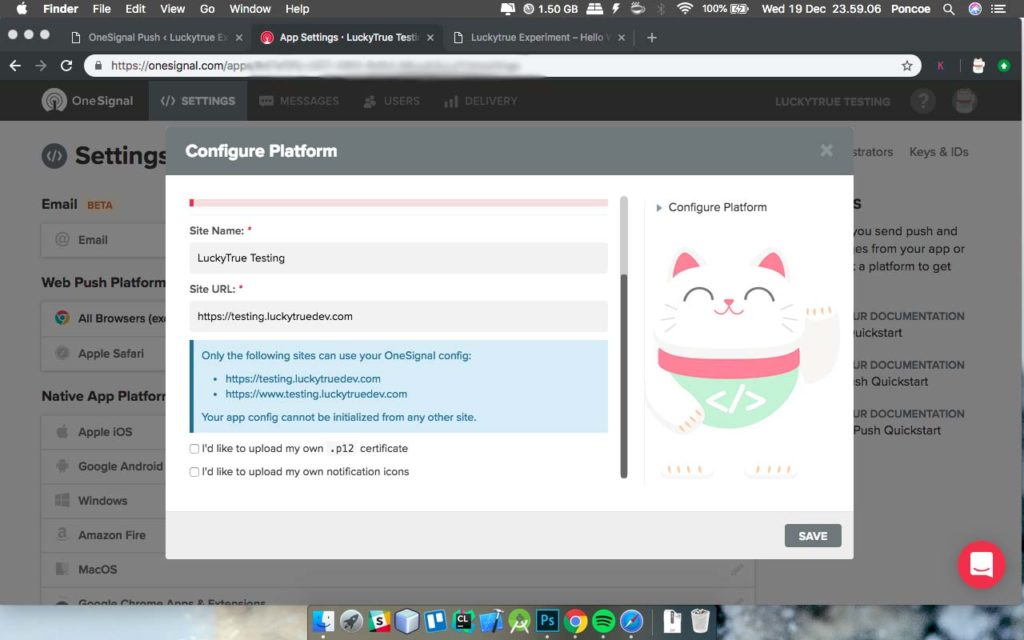
Task: Select the Amazon Fire platform
Action: pos(112,535)
